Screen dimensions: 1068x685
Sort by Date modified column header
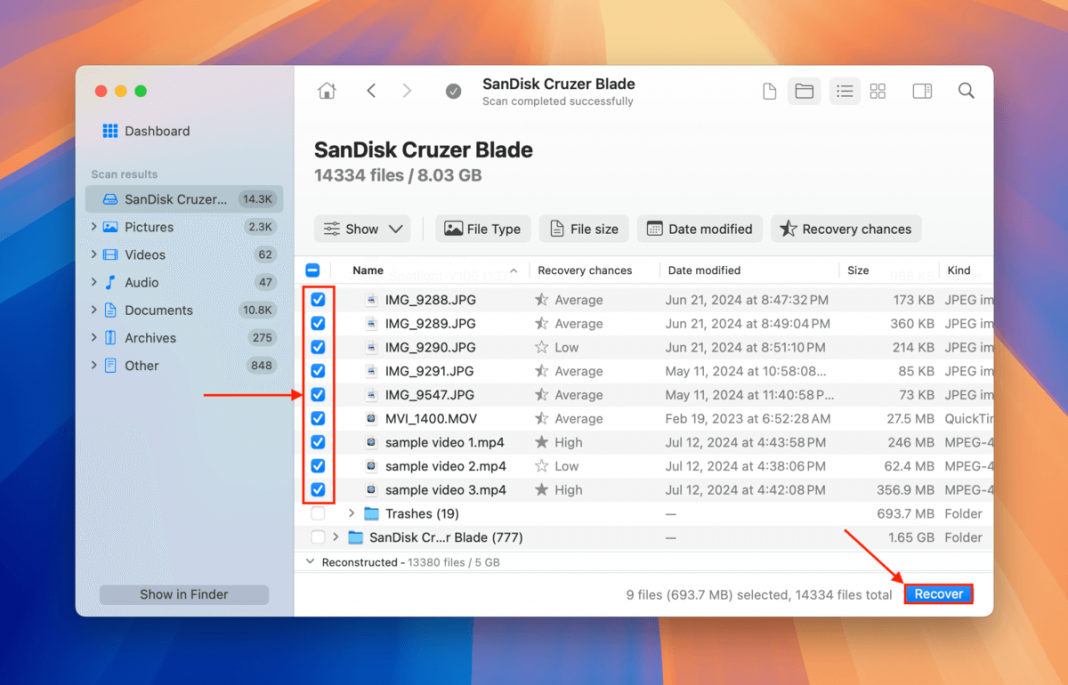(x=704, y=270)
